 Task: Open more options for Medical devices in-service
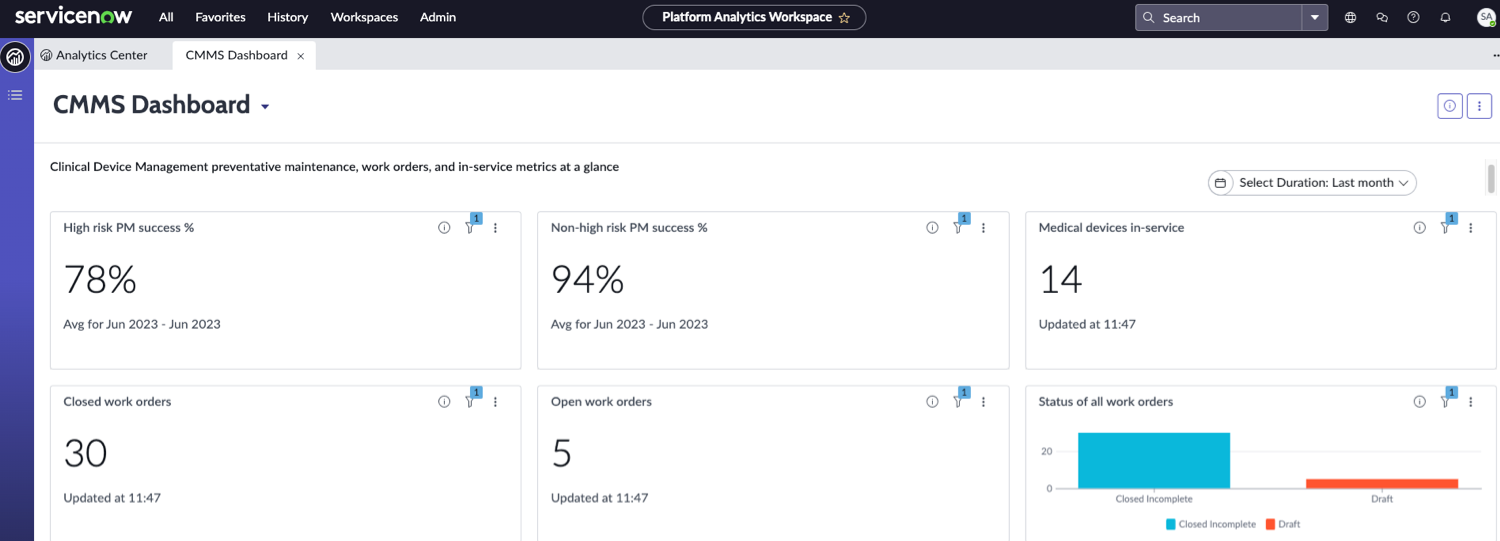(1470, 228)
